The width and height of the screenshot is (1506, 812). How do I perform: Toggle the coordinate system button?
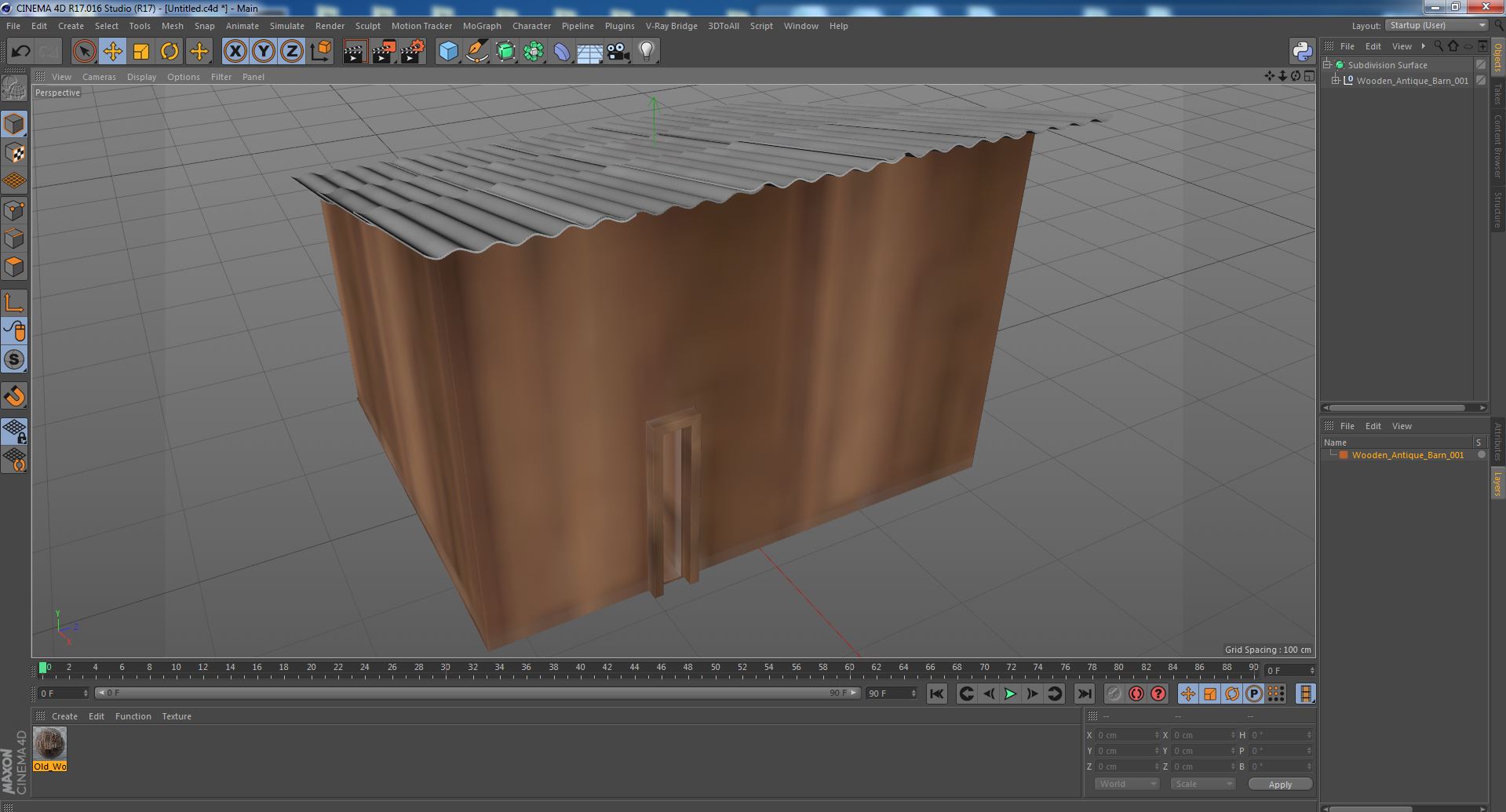point(320,52)
